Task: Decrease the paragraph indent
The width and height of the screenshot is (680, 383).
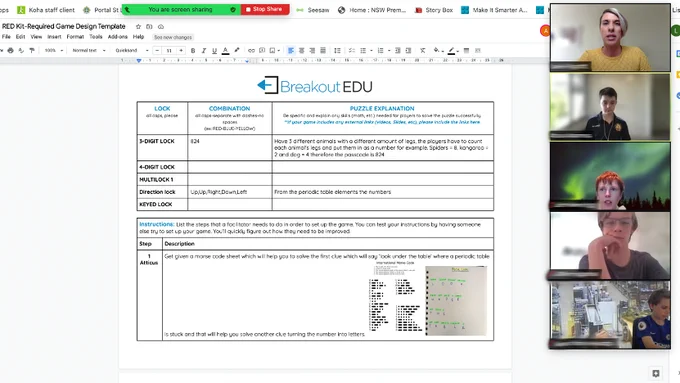Action: (x=397, y=51)
